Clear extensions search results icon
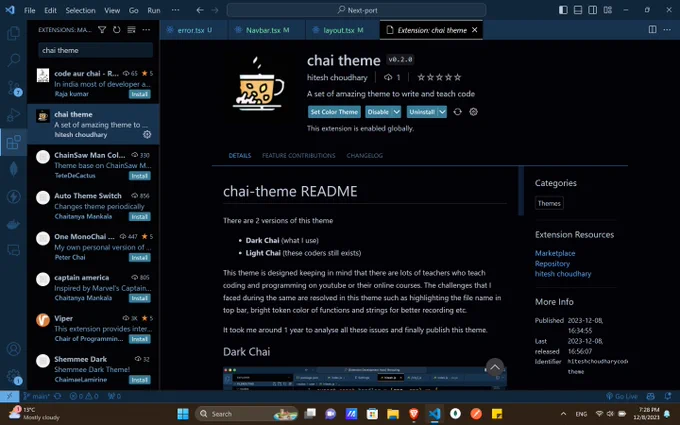Screen dimensions: 680x425 click(x=131, y=29)
